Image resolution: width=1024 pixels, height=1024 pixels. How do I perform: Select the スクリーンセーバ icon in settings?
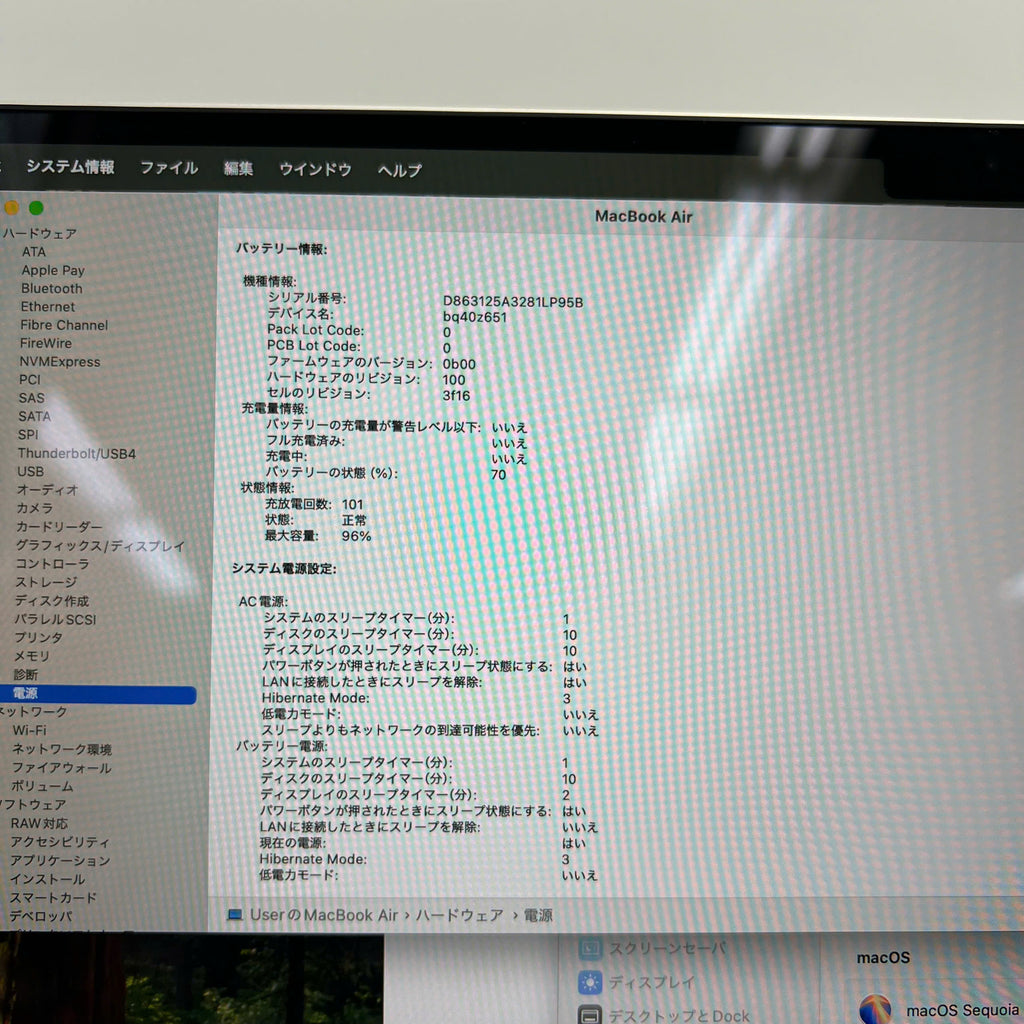pyautogui.click(x=590, y=948)
